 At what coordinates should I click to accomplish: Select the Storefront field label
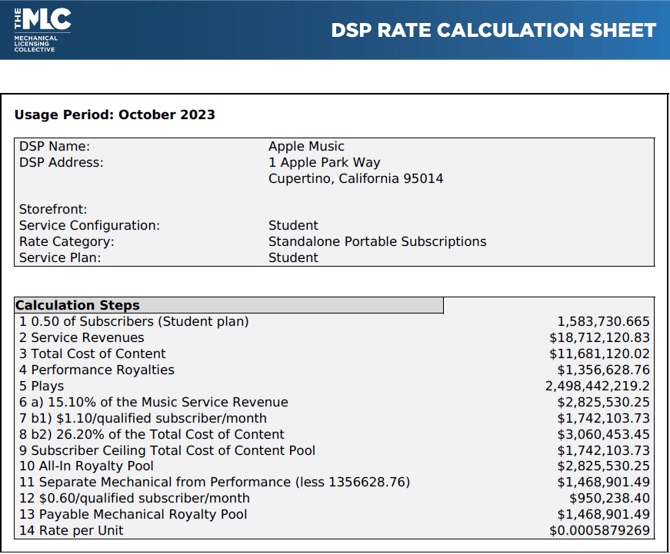point(53,210)
